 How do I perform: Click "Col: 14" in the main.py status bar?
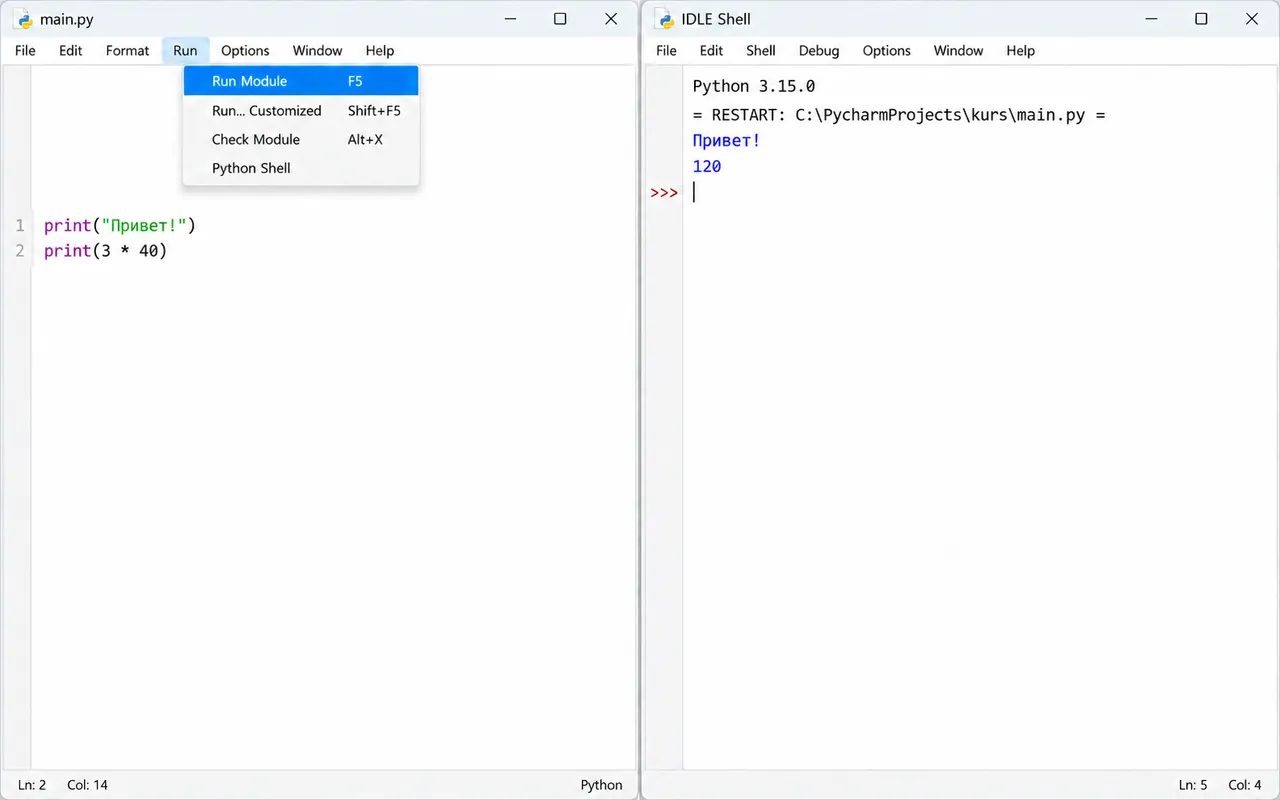(x=87, y=785)
